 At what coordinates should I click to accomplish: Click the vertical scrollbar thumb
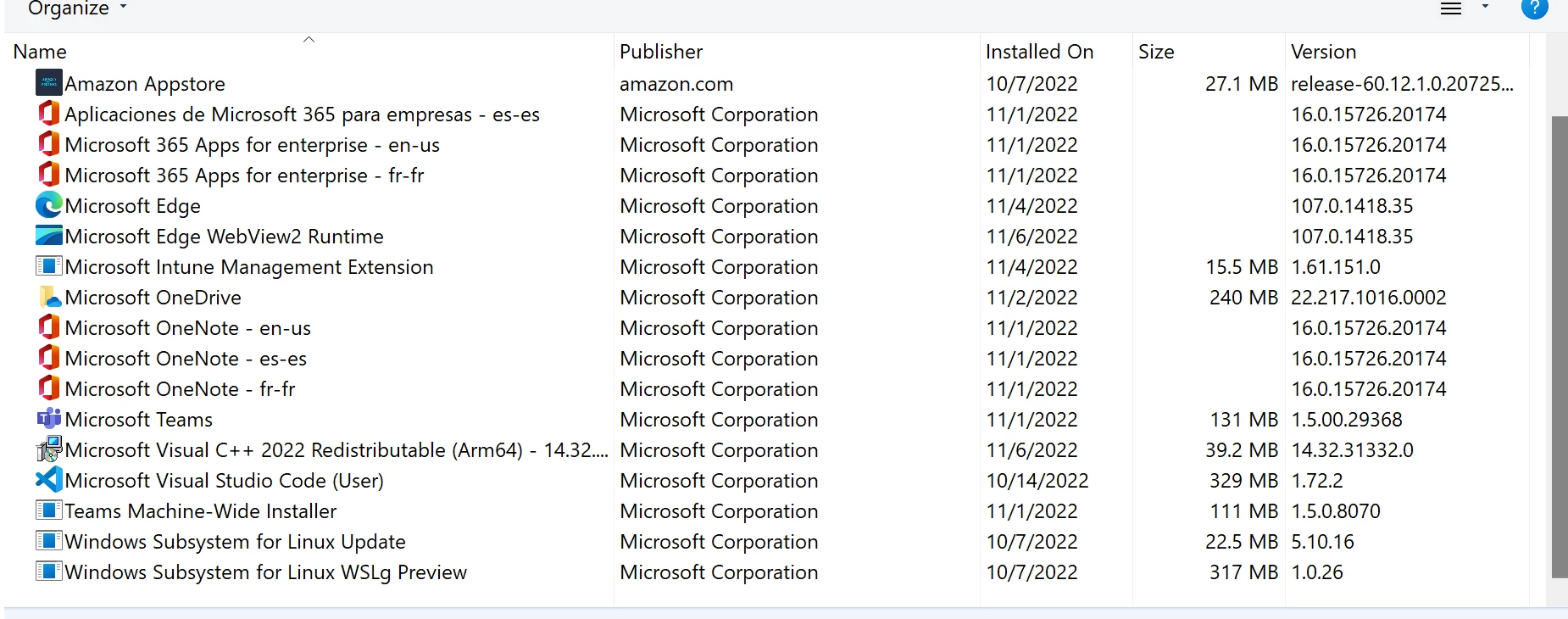coord(1559,347)
